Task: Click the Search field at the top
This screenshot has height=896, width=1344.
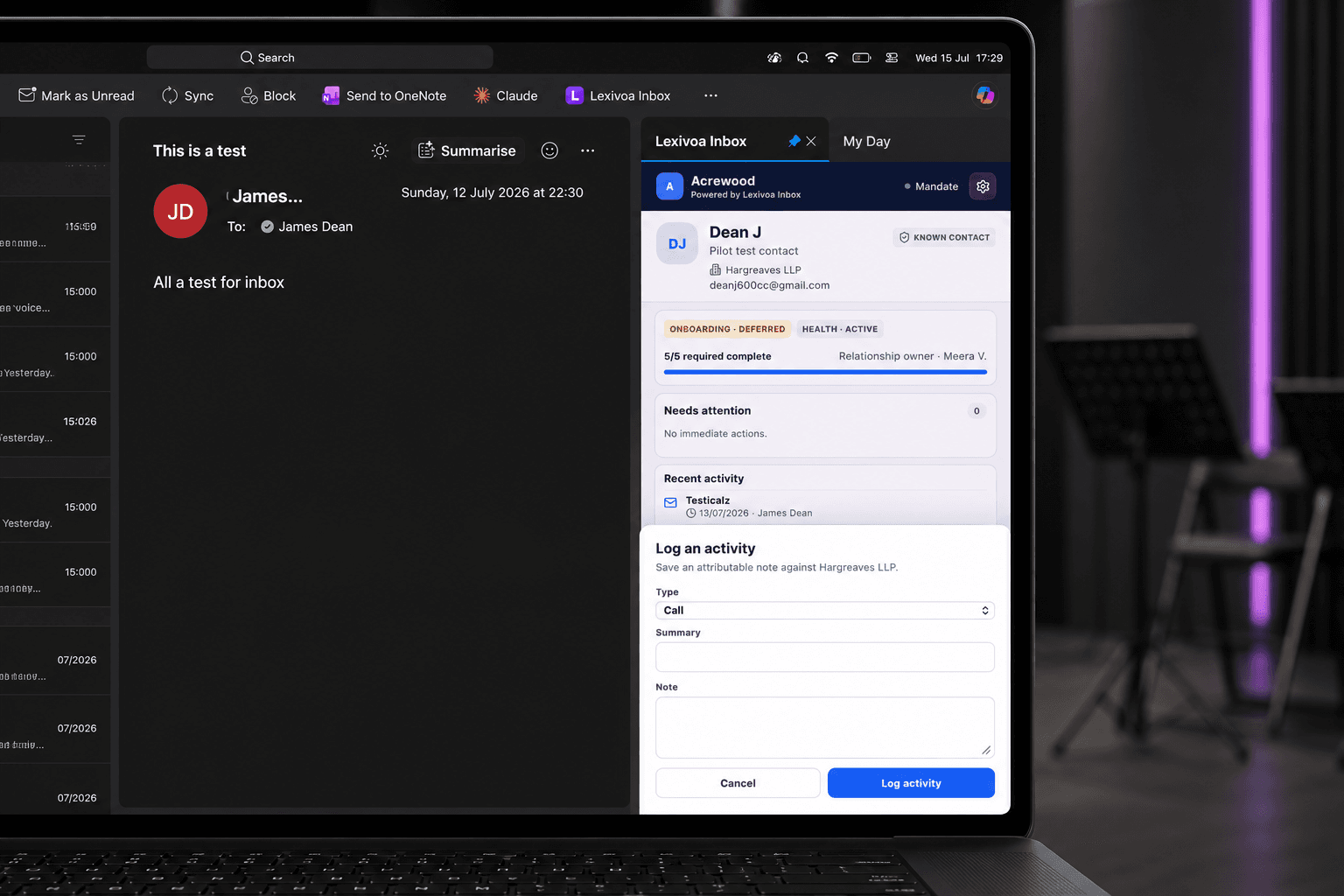Action: (319, 58)
